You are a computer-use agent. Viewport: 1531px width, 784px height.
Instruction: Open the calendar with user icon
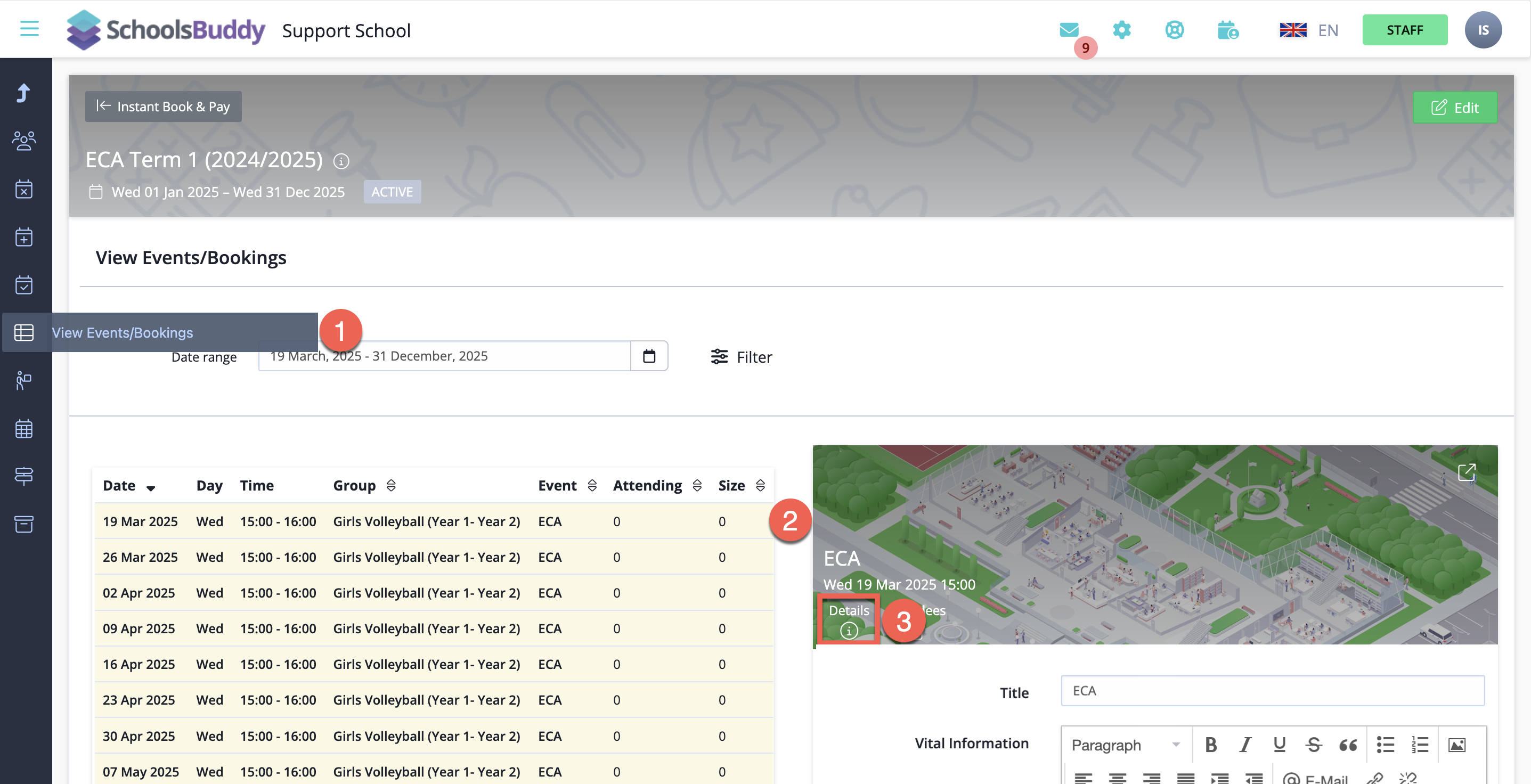tap(1228, 29)
